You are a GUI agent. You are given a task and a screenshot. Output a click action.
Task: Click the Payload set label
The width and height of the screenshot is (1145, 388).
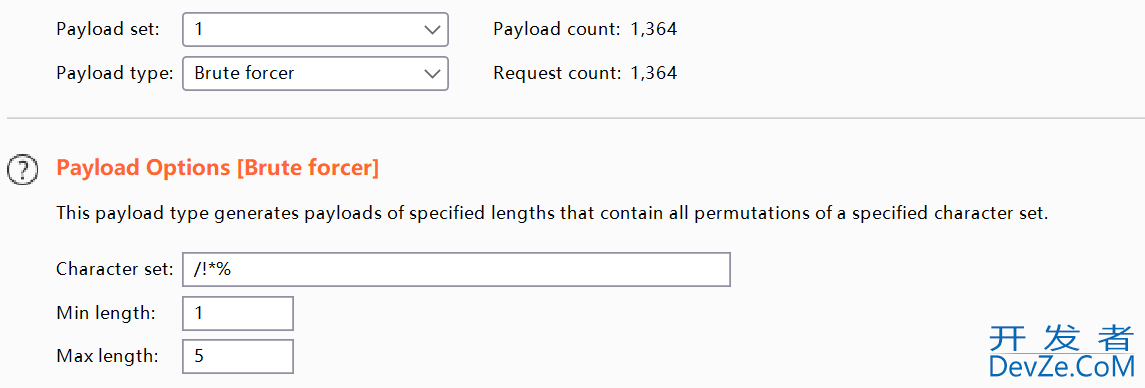(108, 29)
